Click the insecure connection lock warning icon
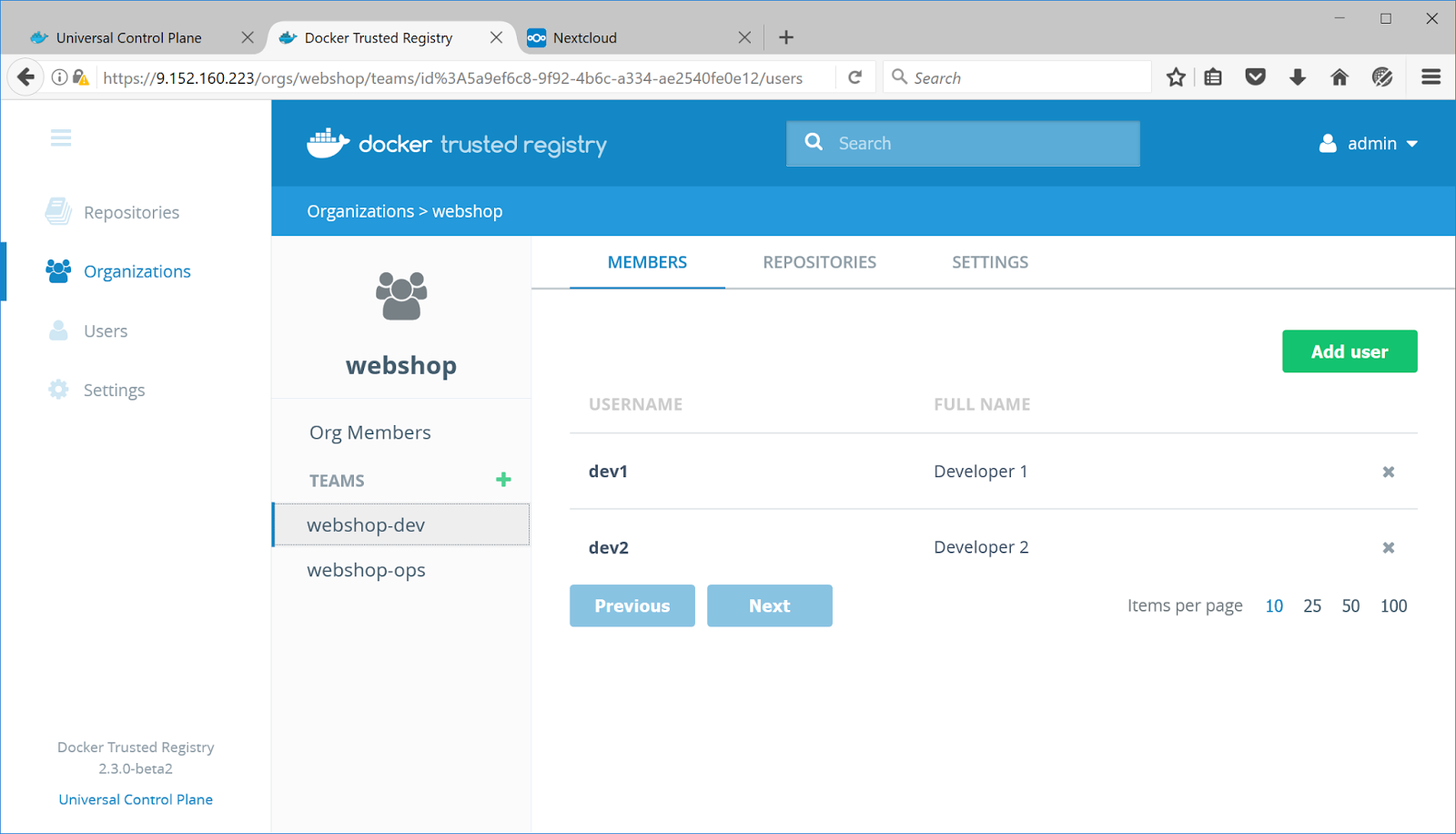 [81, 77]
